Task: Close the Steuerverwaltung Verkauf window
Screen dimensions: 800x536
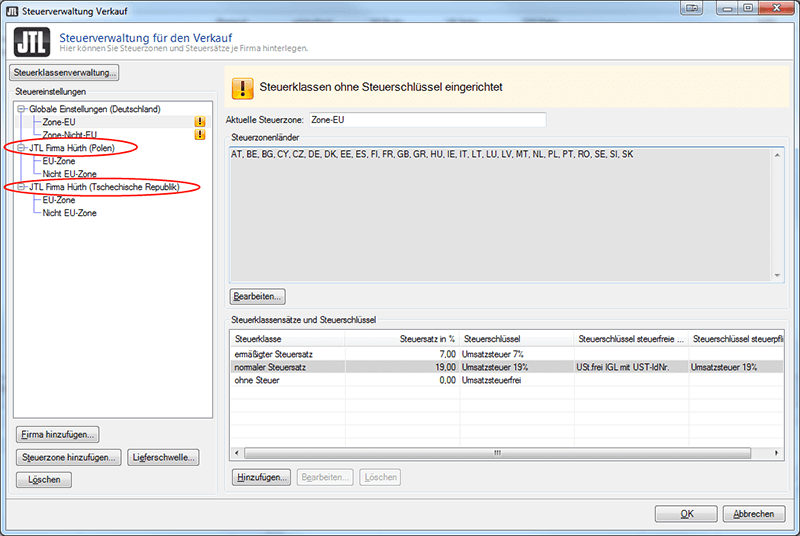Action: pyautogui.click(x=777, y=8)
